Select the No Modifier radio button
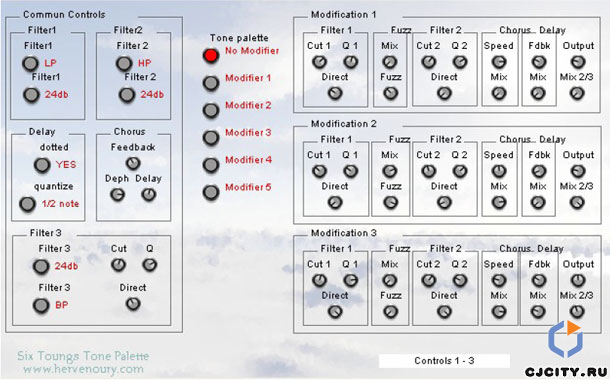 [210, 56]
